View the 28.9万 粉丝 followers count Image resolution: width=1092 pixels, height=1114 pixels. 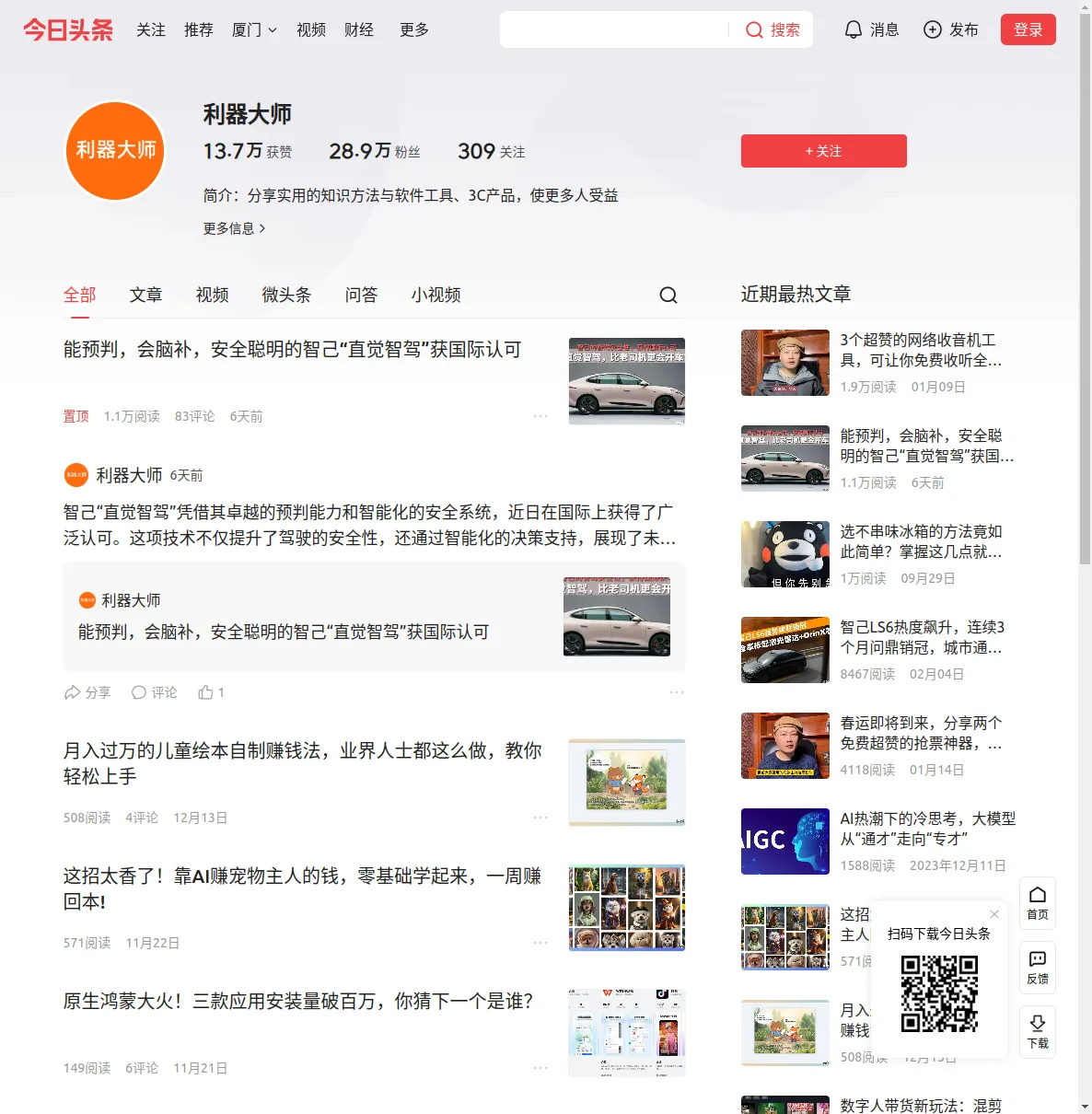coord(375,151)
